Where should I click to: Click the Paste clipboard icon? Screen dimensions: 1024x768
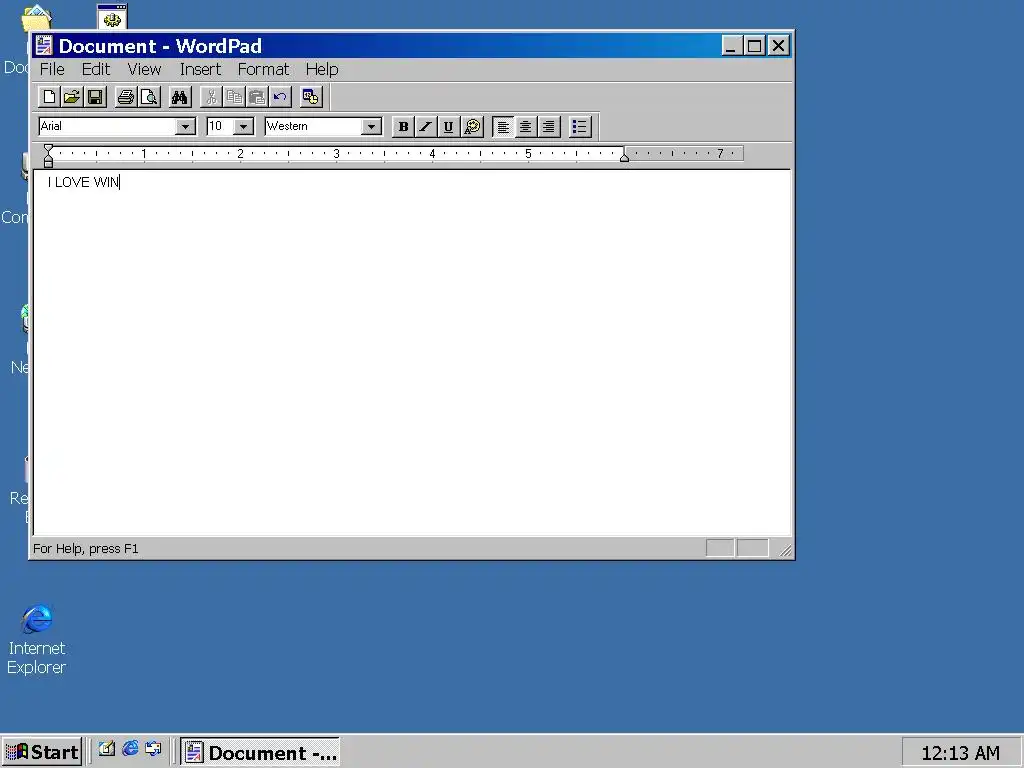tap(257, 97)
